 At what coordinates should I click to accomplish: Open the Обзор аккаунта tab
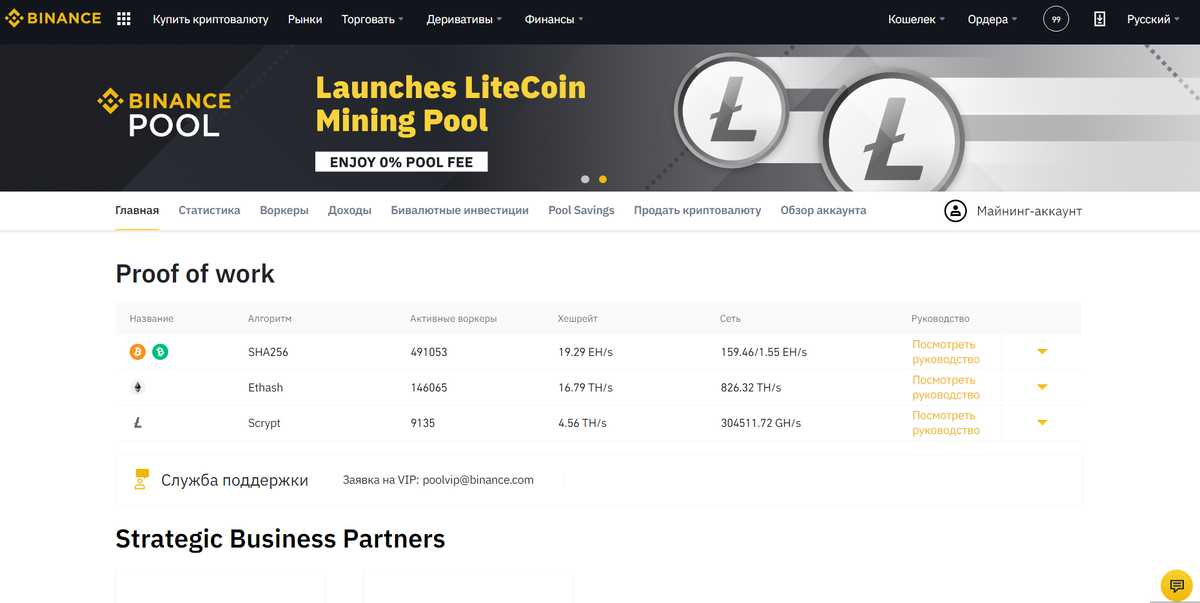click(823, 210)
